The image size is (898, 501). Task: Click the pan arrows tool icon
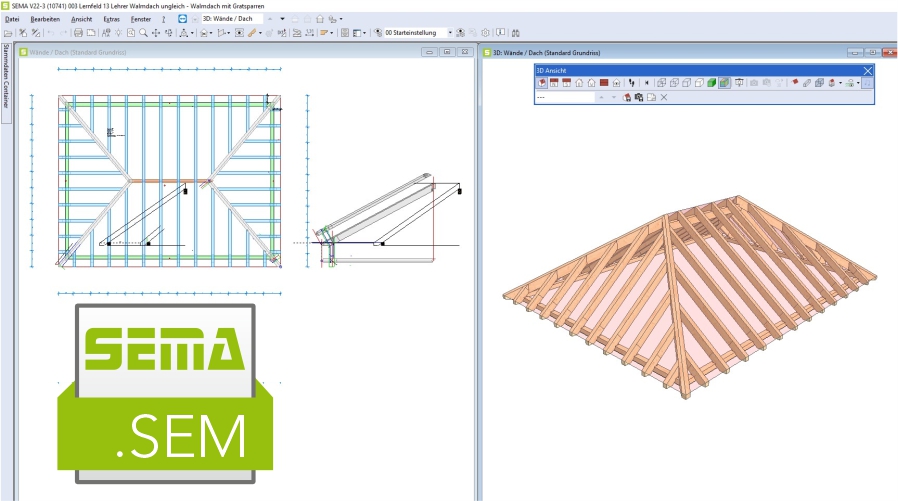(x=155, y=33)
